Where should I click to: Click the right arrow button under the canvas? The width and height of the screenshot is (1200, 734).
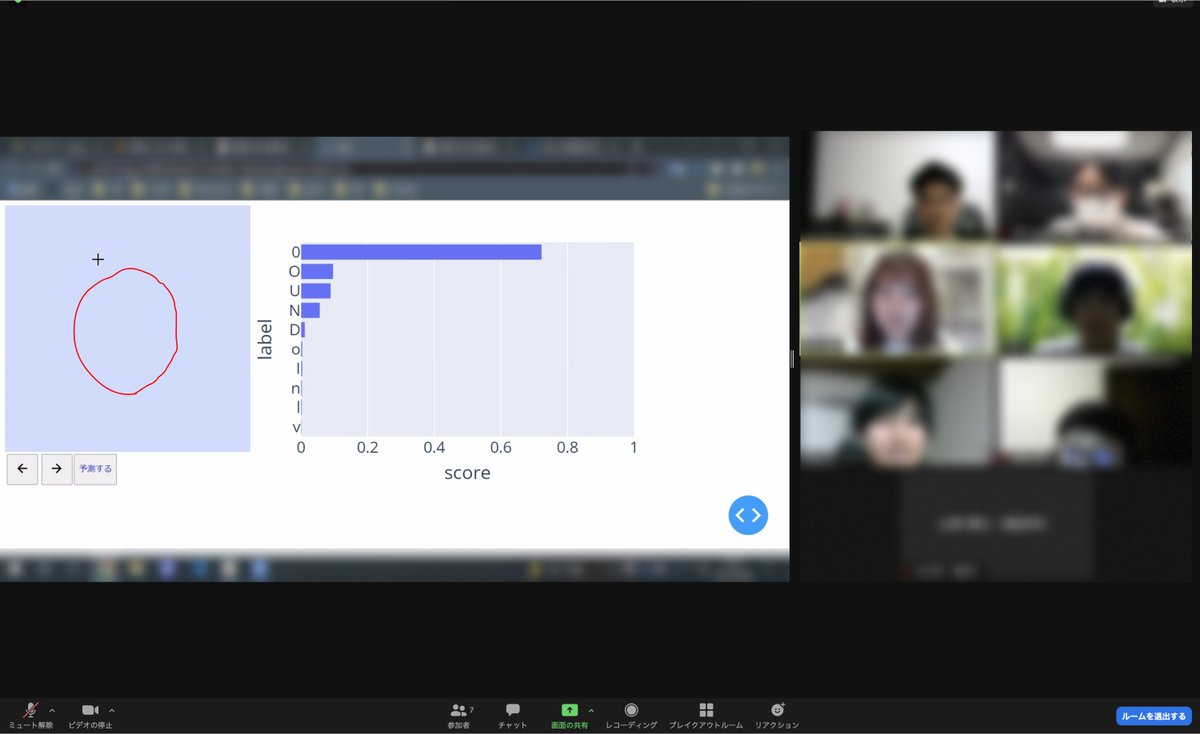57,468
